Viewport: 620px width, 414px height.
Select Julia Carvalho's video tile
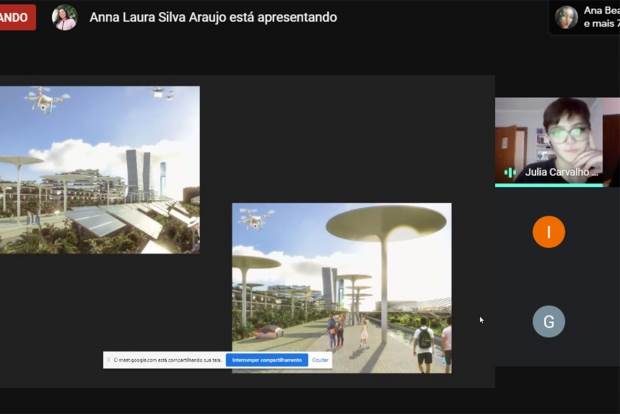pos(556,140)
